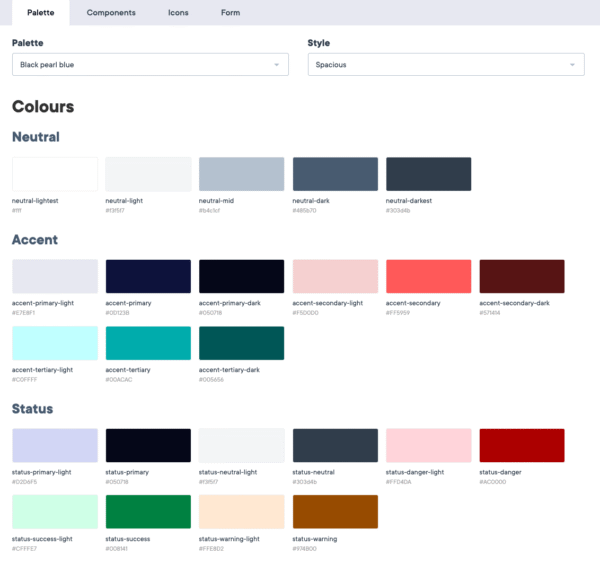Click the status-success green swatch
The width and height of the screenshot is (600, 573).
click(x=148, y=512)
